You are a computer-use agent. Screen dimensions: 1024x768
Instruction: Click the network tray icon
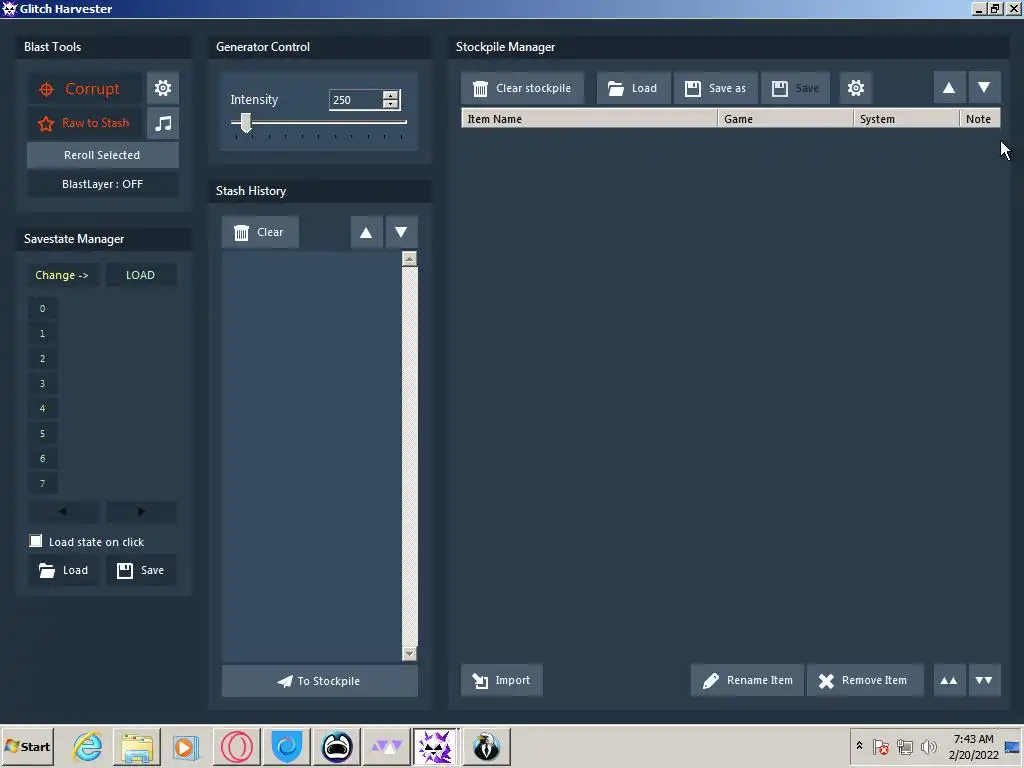pos(904,746)
